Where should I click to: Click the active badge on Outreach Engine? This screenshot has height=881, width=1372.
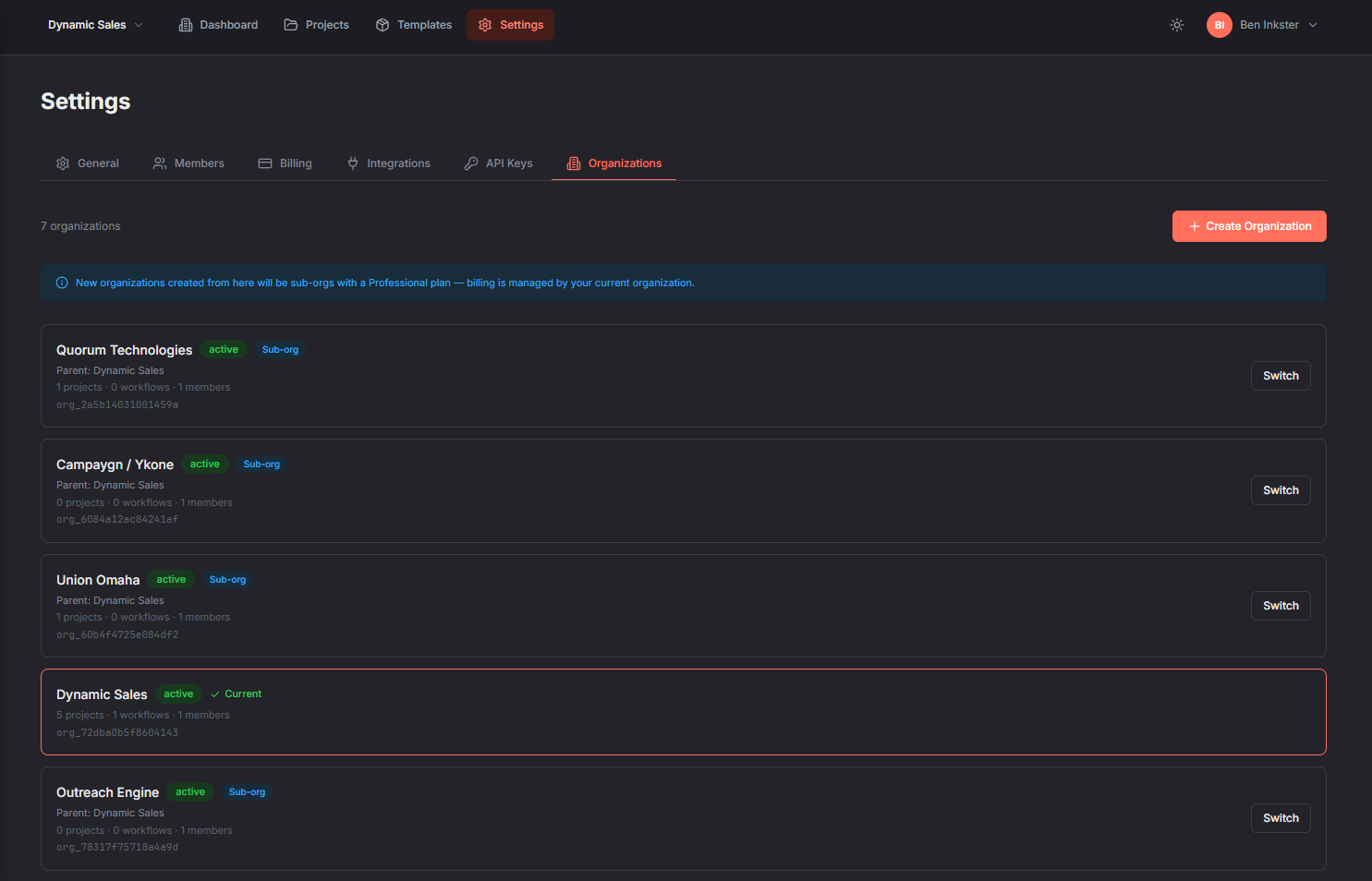coord(190,792)
